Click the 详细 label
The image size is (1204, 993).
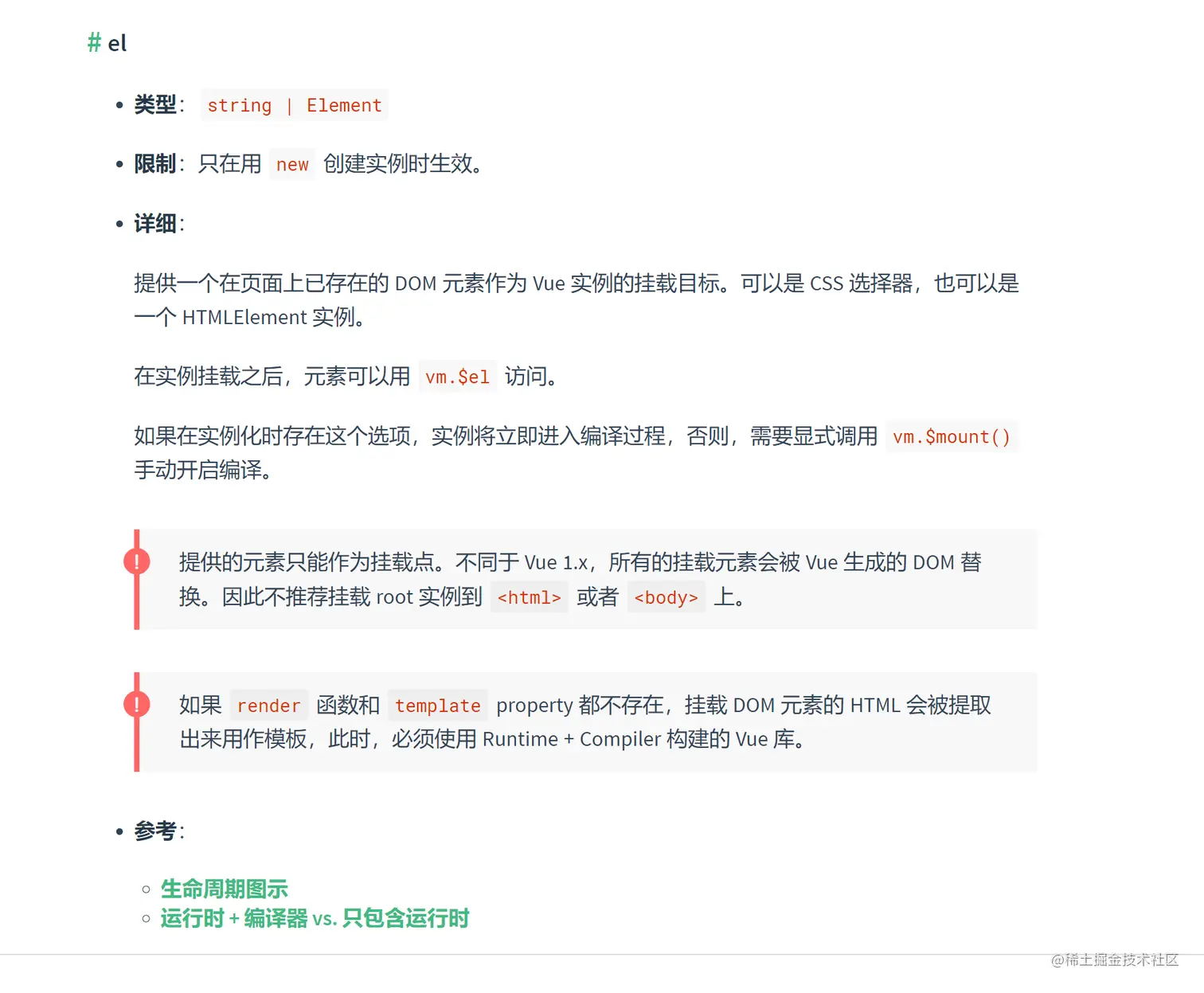point(155,223)
